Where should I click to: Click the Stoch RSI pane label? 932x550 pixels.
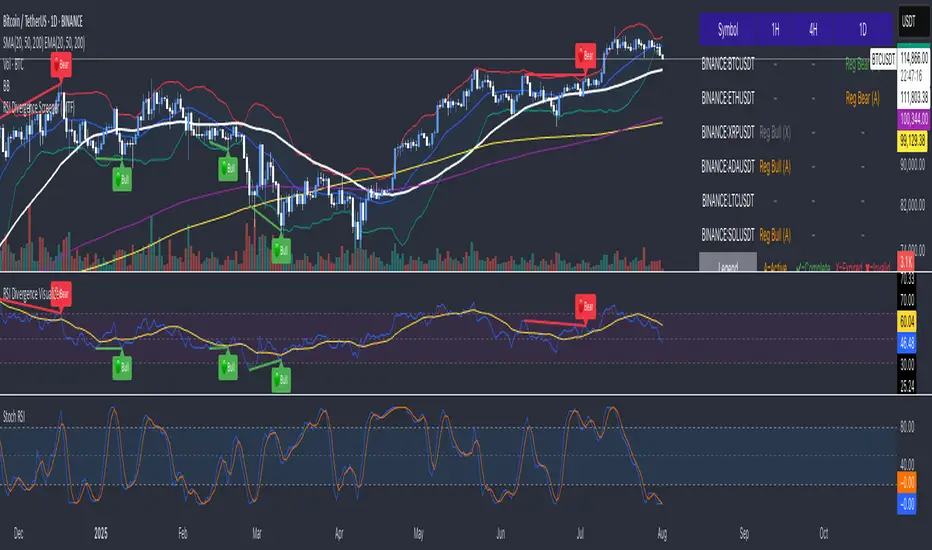(x=14, y=417)
